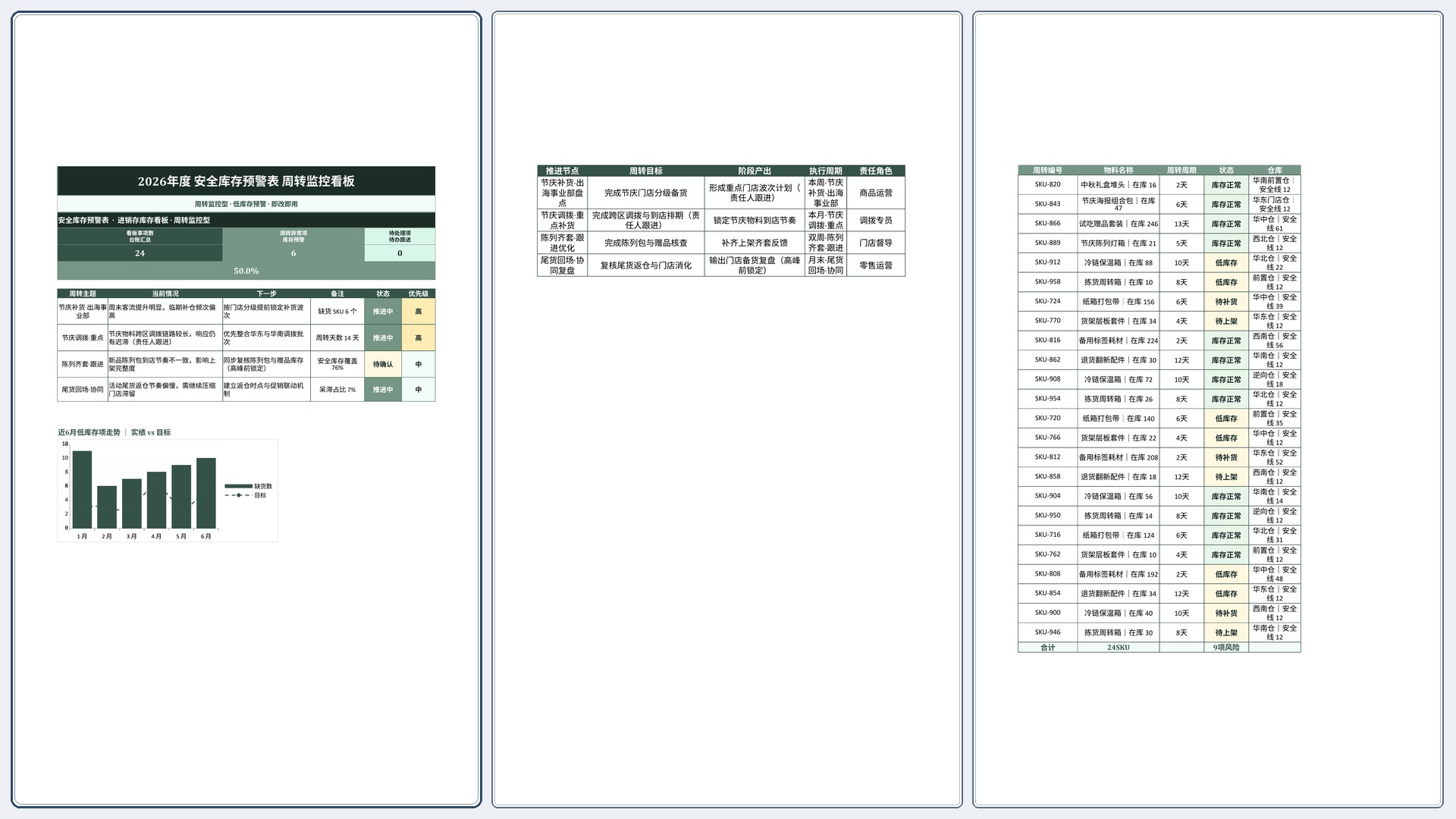Click the KPI value 24 cell
1456x819 pixels.
[x=140, y=253]
